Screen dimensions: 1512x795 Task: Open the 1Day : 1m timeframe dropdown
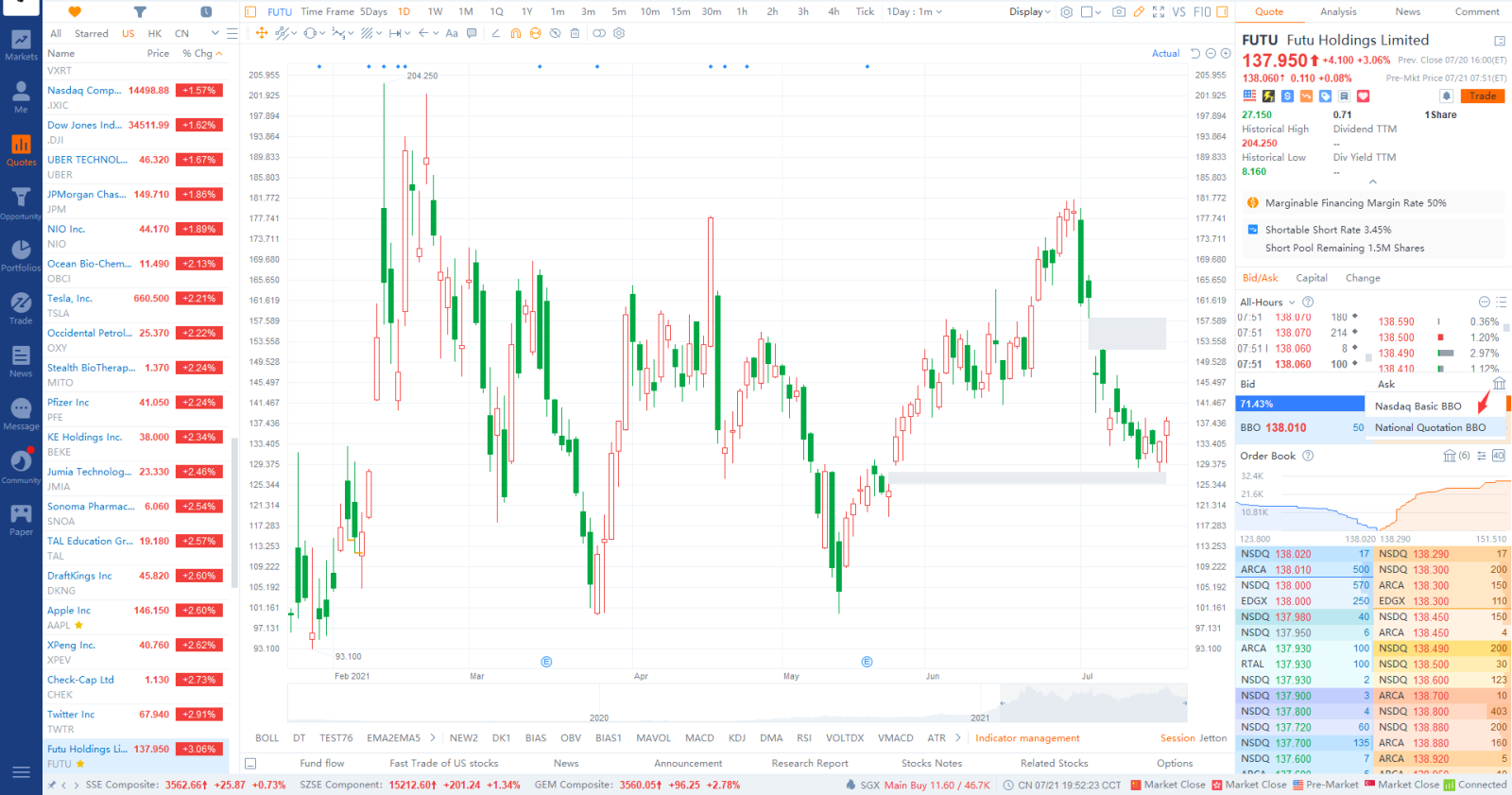[x=914, y=12]
